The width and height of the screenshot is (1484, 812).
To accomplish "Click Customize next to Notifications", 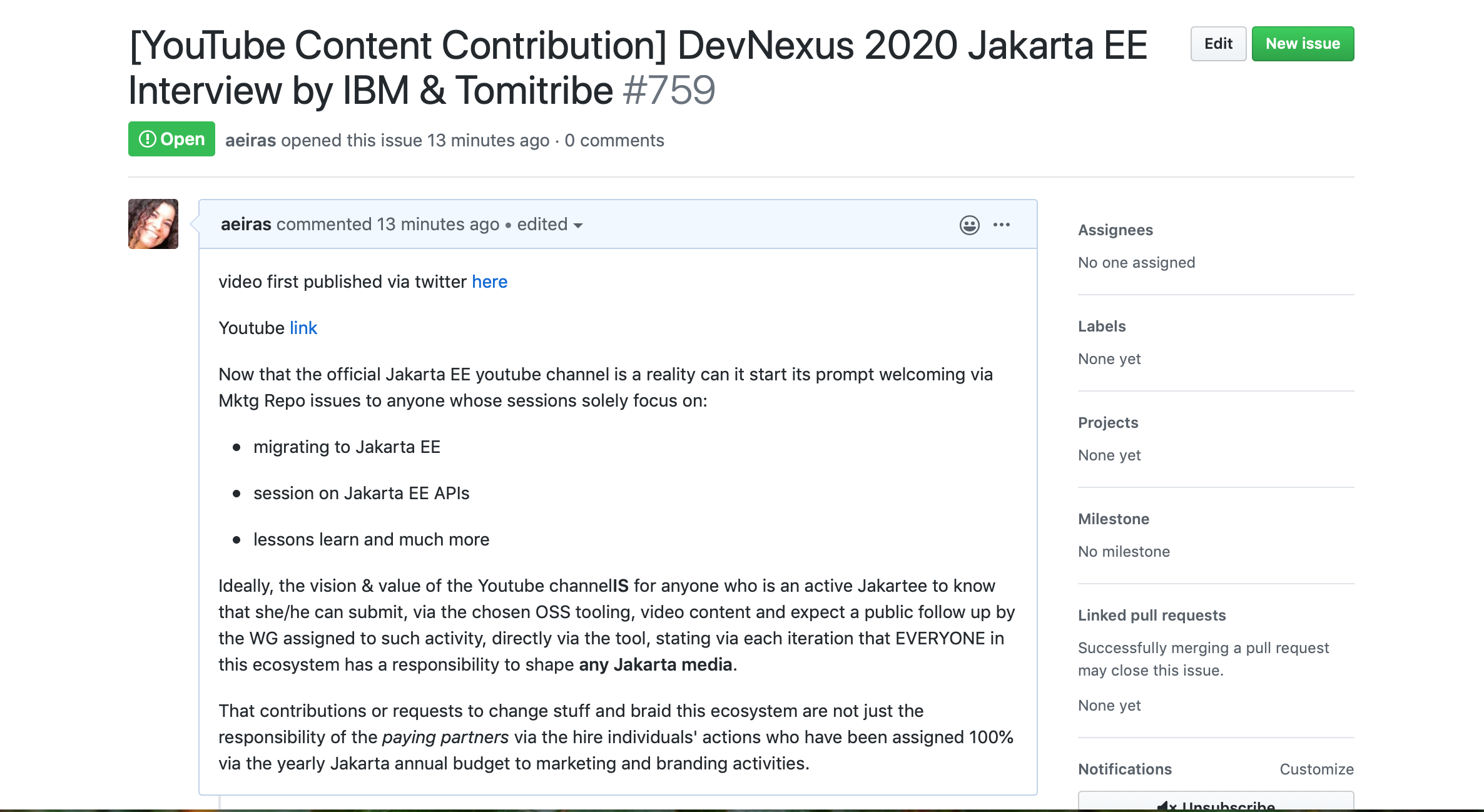I will (x=1316, y=769).
